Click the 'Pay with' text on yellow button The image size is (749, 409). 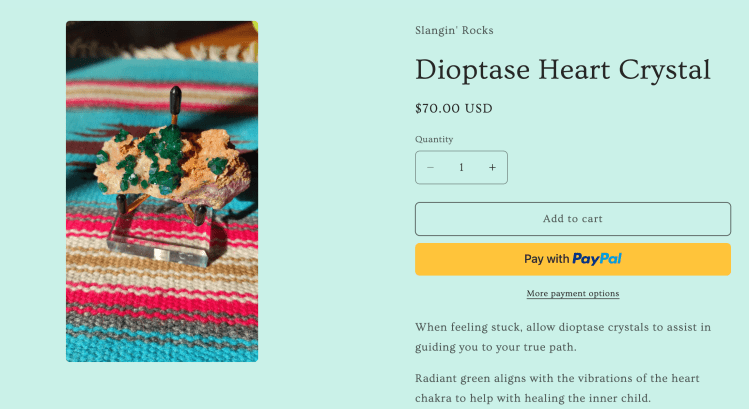[x=547, y=259]
